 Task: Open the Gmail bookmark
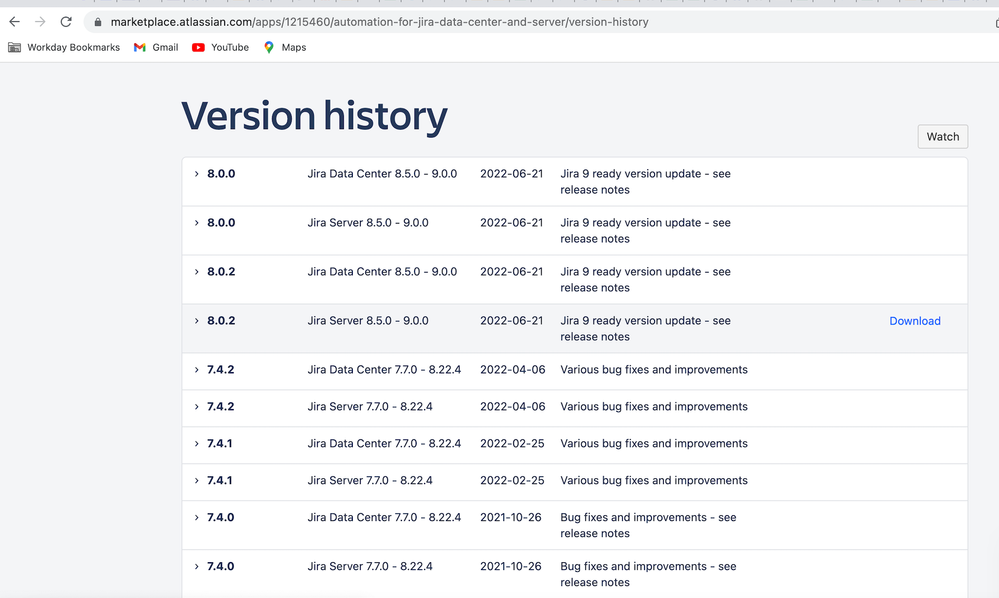pyautogui.click(x=156, y=47)
